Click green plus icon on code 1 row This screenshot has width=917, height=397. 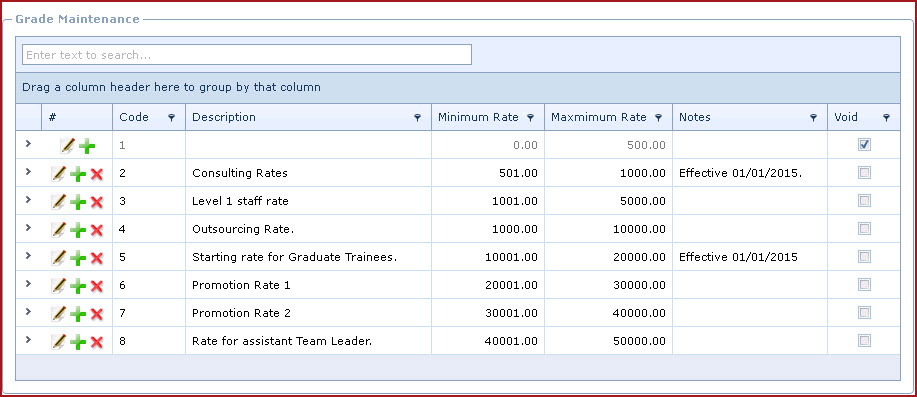tap(87, 146)
